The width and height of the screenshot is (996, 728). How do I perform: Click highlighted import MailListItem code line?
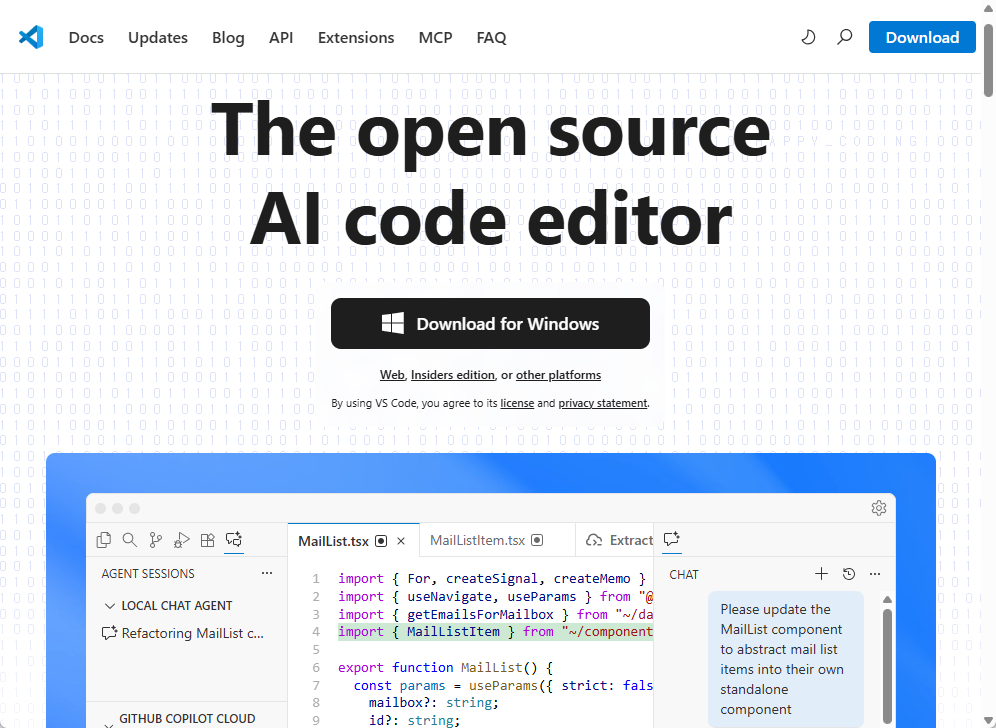(x=495, y=631)
